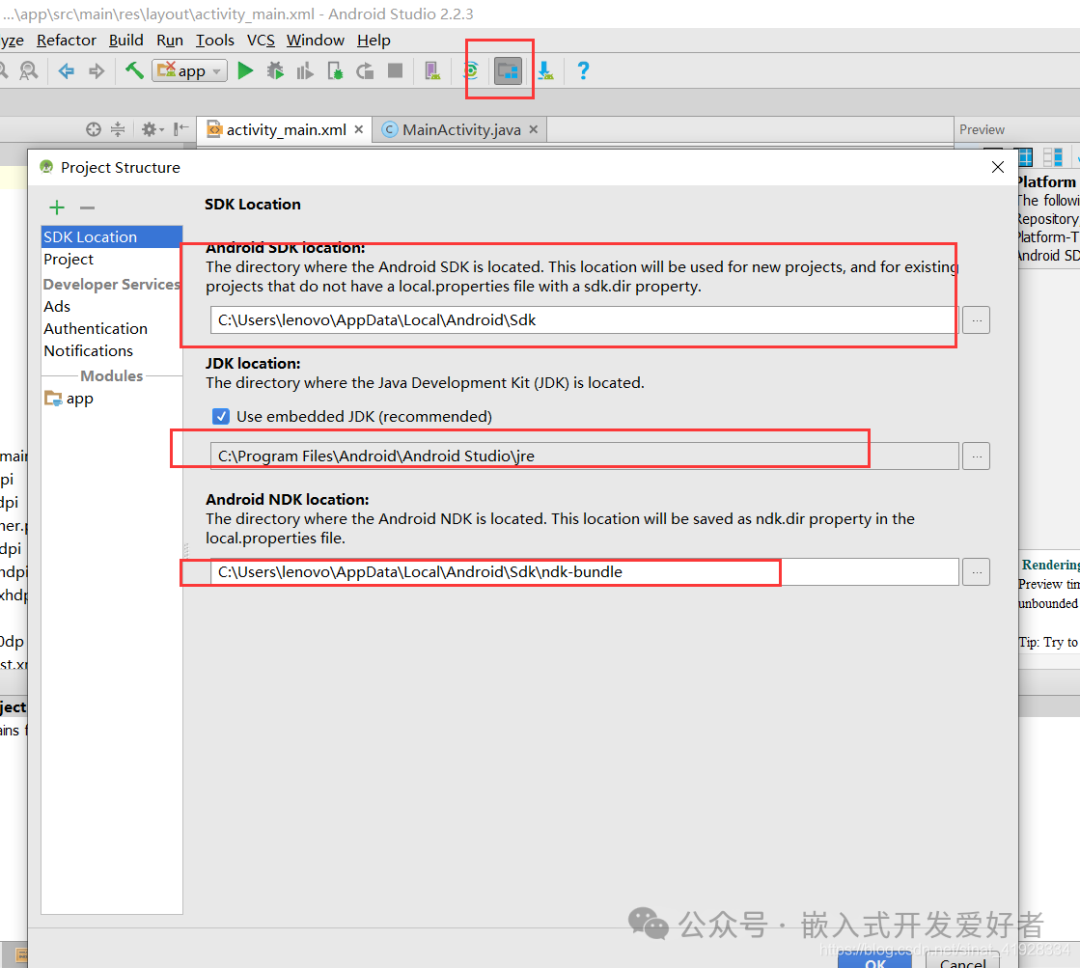This screenshot has height=968, width=1080.
Task: Click the Run with Coverage icon
Action: (x=304, y=70)
